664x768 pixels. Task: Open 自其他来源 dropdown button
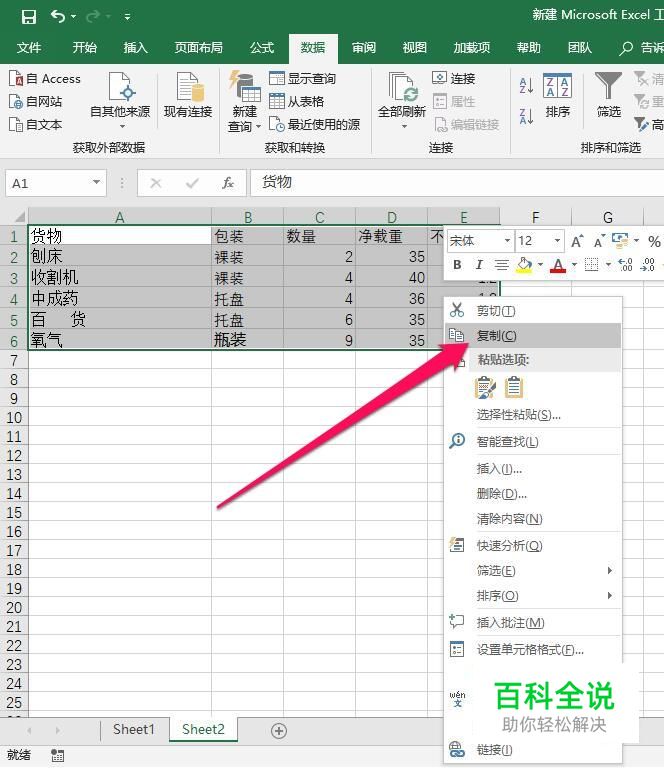tap(120, 100)
